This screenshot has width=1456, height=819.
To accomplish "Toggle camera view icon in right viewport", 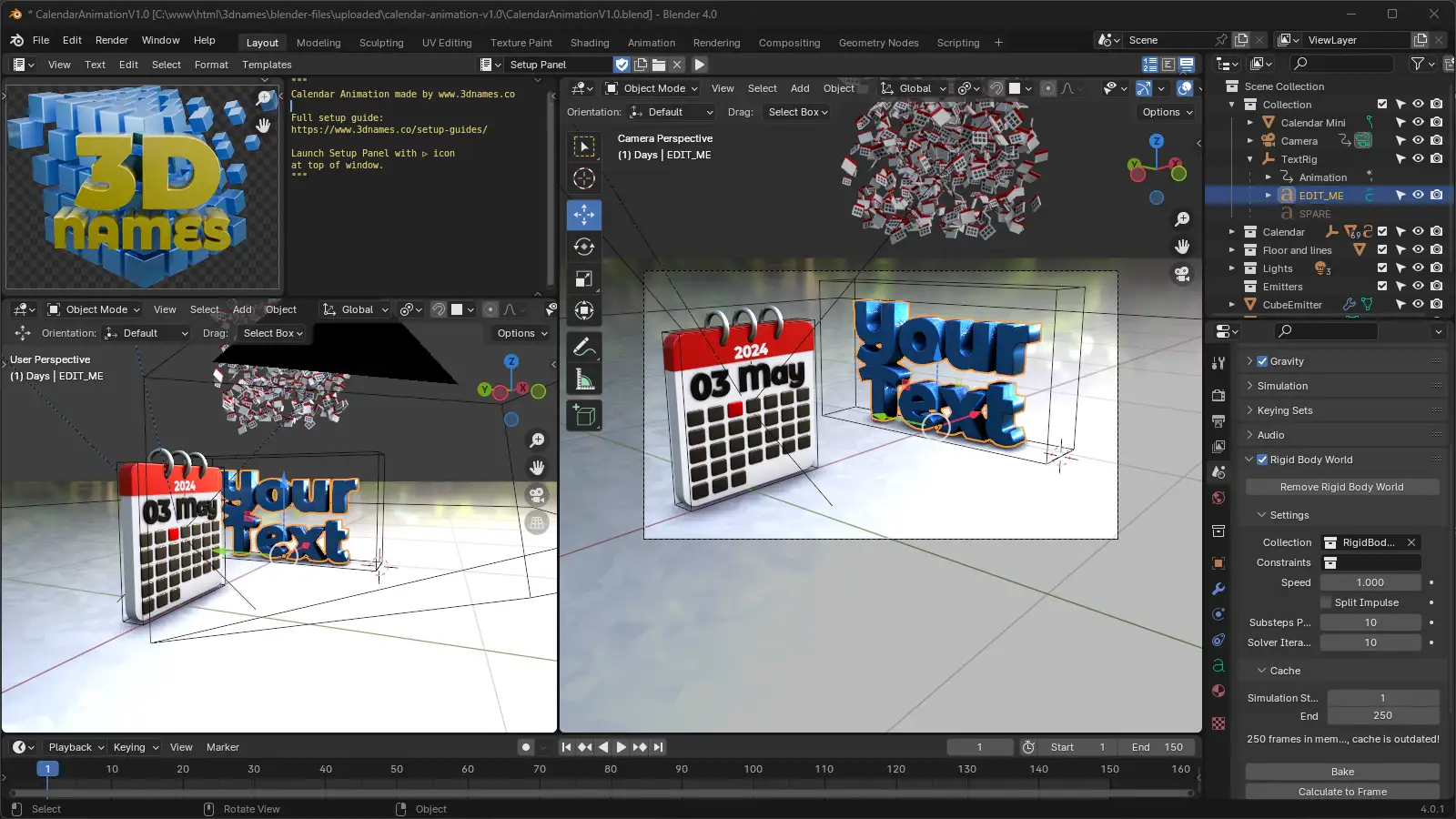I will click(1182, 274).
